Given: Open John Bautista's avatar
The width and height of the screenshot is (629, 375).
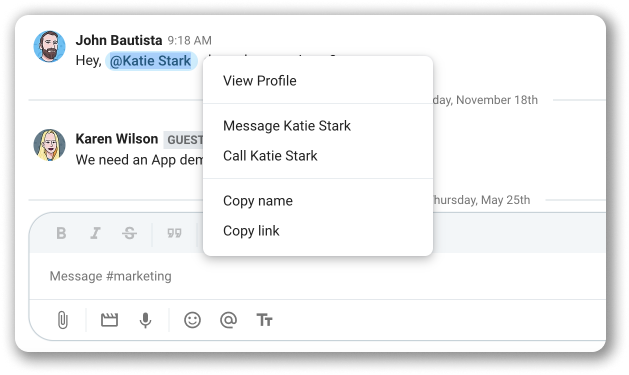Looking at the screenshot, I should pyautogui.click(x=49, y=47).
